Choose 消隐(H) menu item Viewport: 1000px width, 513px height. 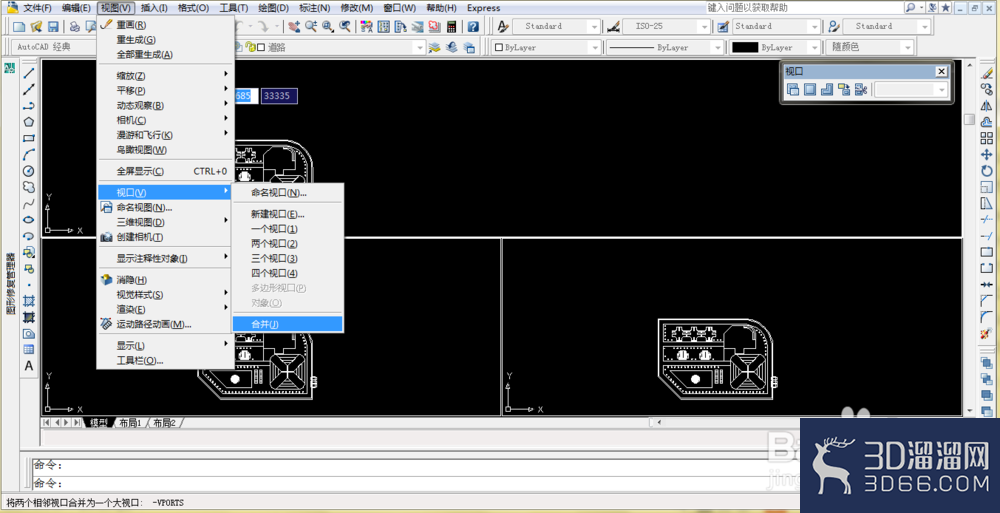pyautogui.click(x=166, y=279)
